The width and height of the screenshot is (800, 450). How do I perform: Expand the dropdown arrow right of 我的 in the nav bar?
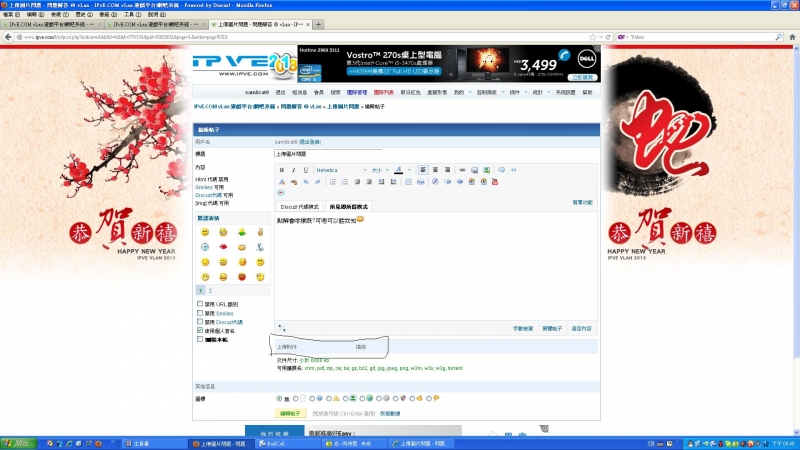(470, 92)
